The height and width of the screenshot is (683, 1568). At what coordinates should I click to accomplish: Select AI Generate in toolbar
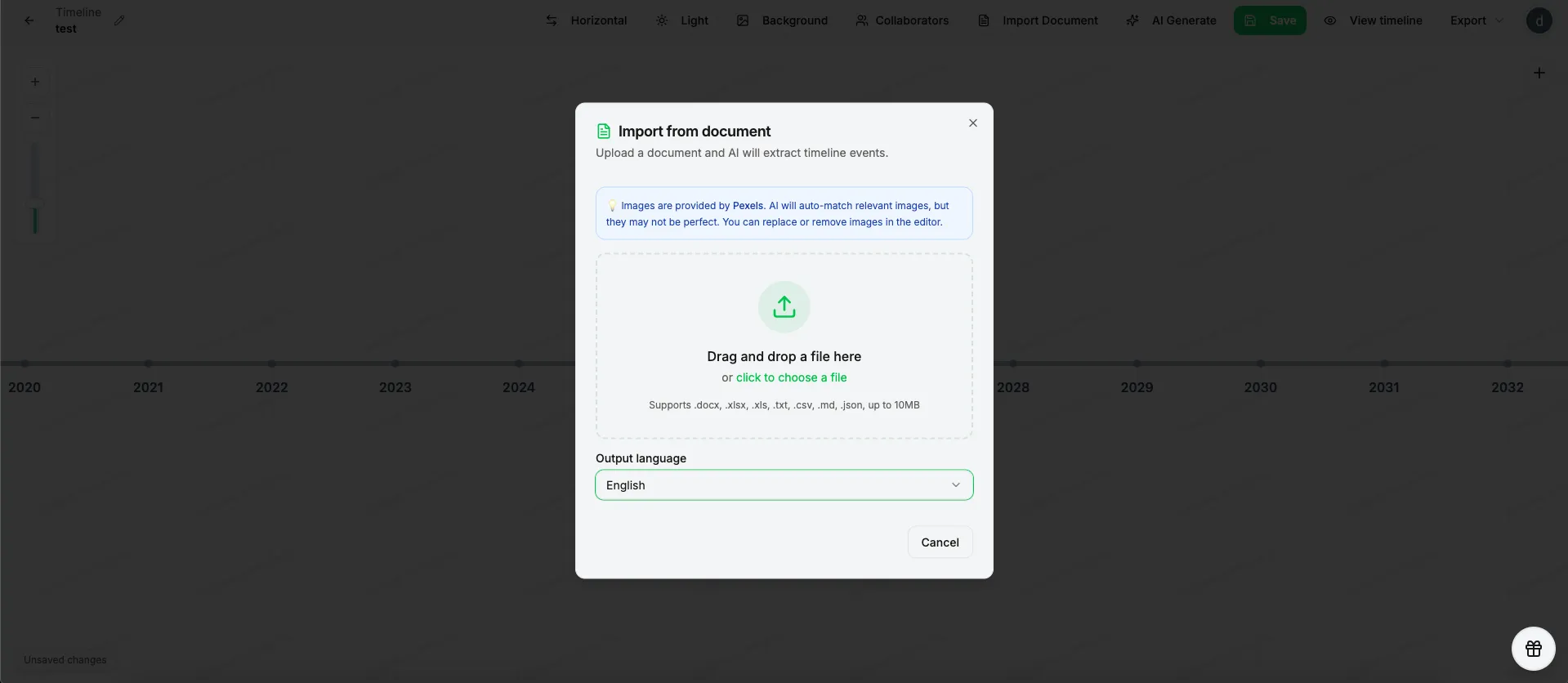tap(1171, 20)
